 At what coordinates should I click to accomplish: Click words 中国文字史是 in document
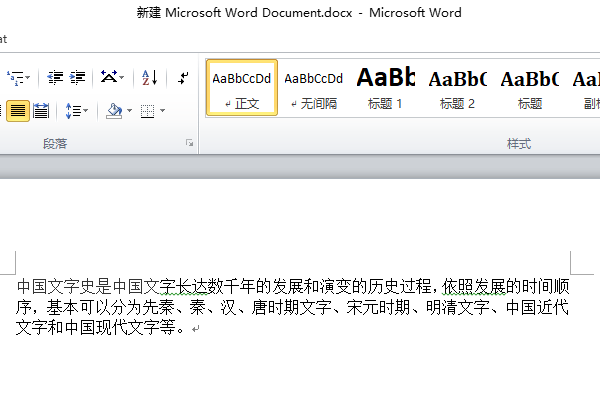(x=65, y=287)
